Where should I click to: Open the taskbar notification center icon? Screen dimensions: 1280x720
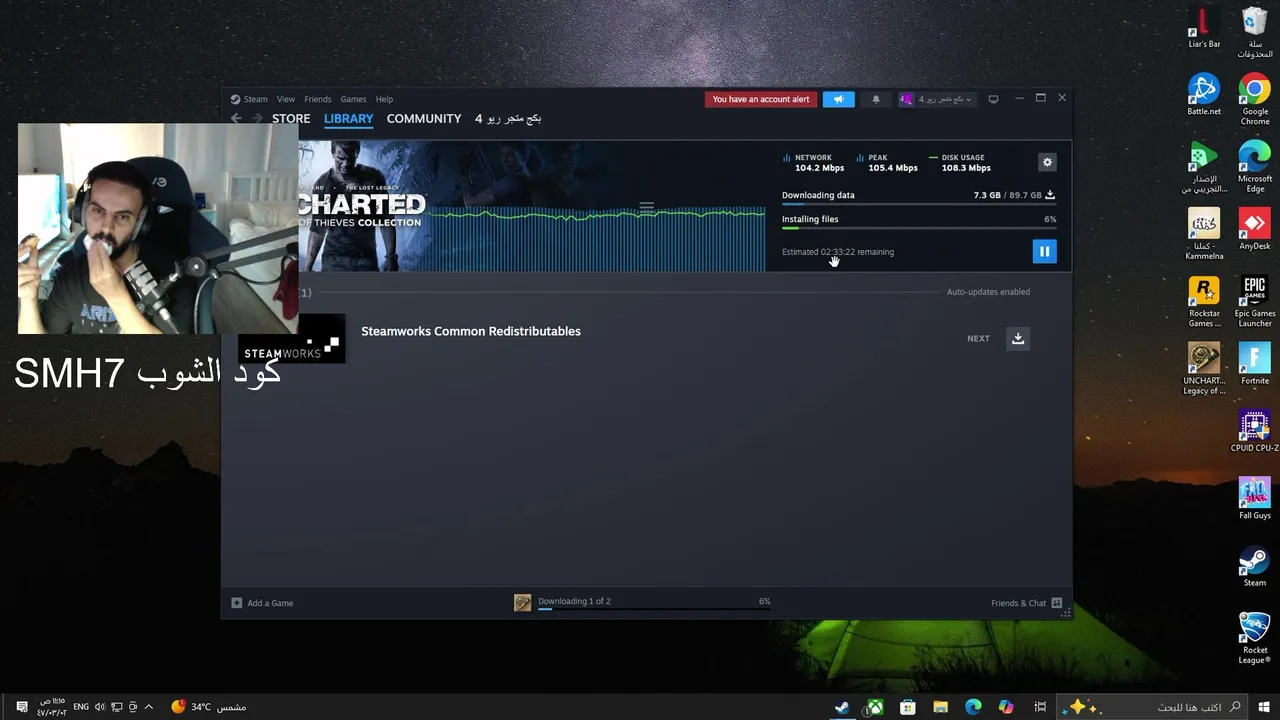(21, 707)
